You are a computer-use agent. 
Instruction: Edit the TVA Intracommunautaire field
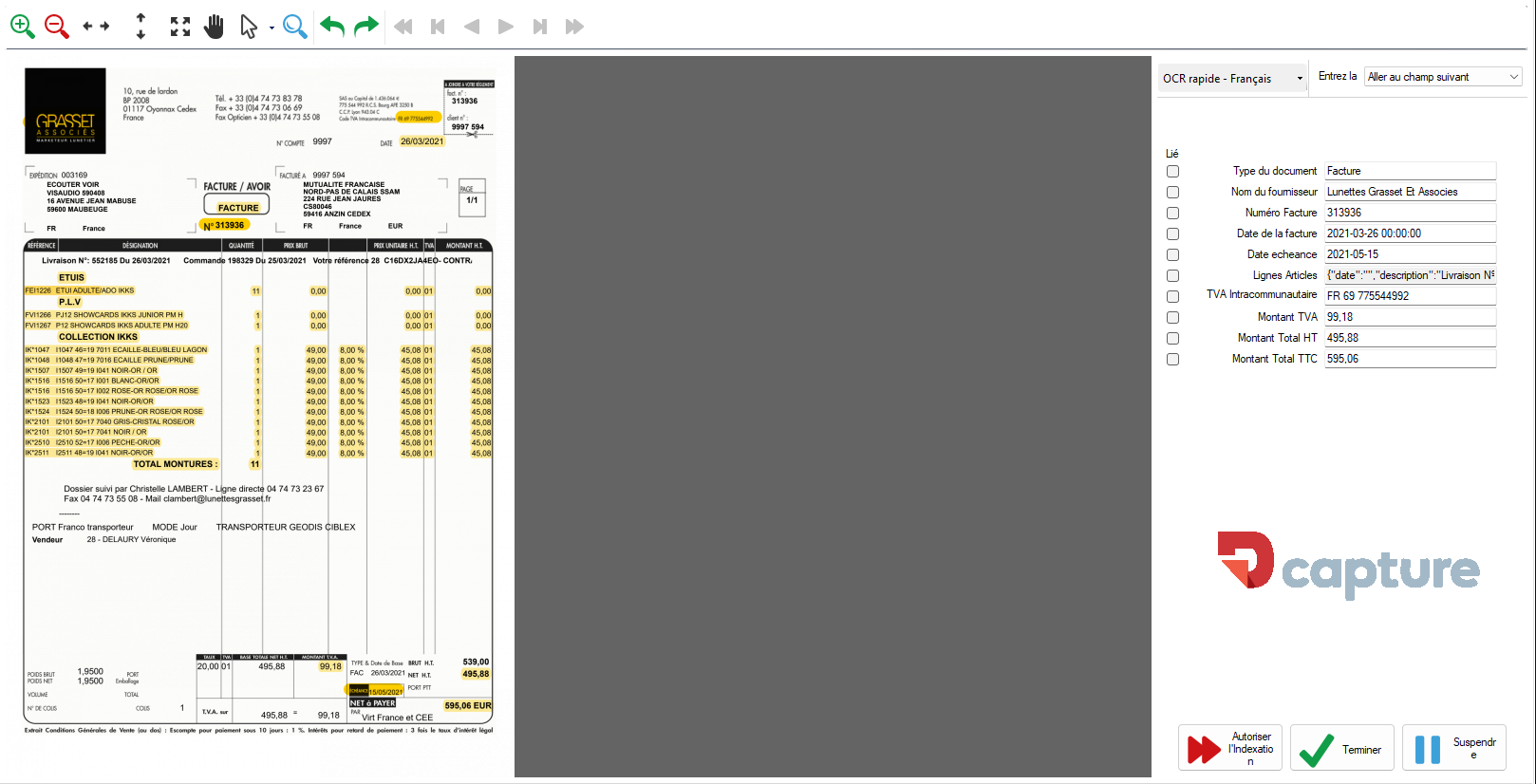[1410, 296]
